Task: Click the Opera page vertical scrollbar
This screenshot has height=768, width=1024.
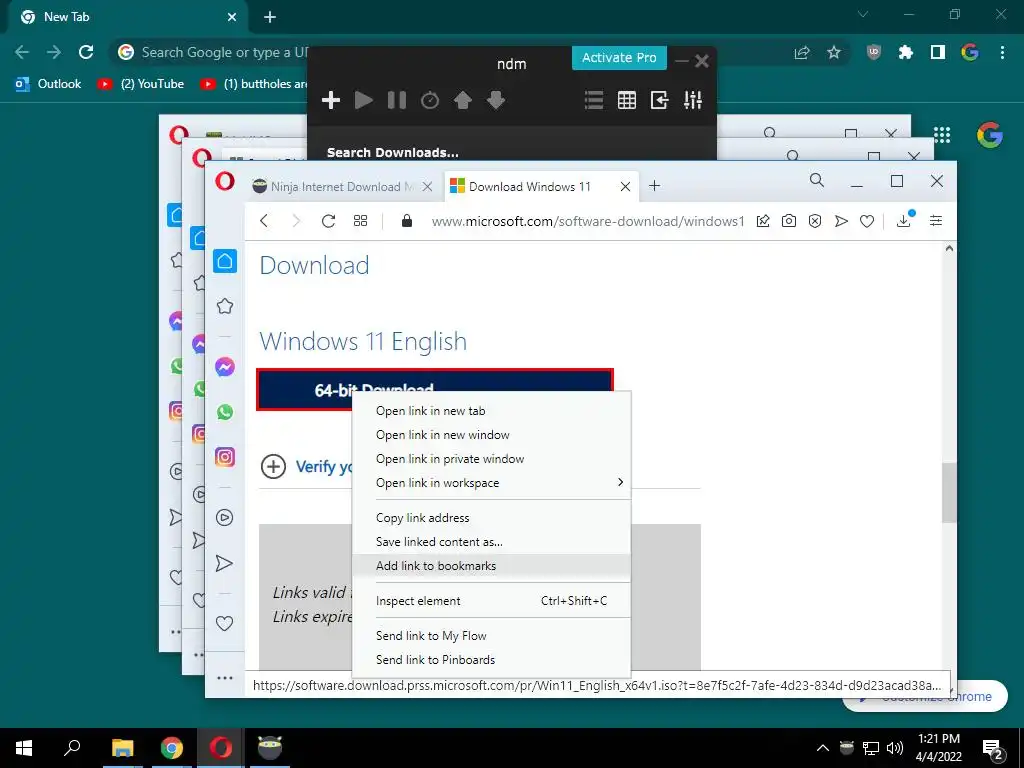Action: tap(949, 492)
